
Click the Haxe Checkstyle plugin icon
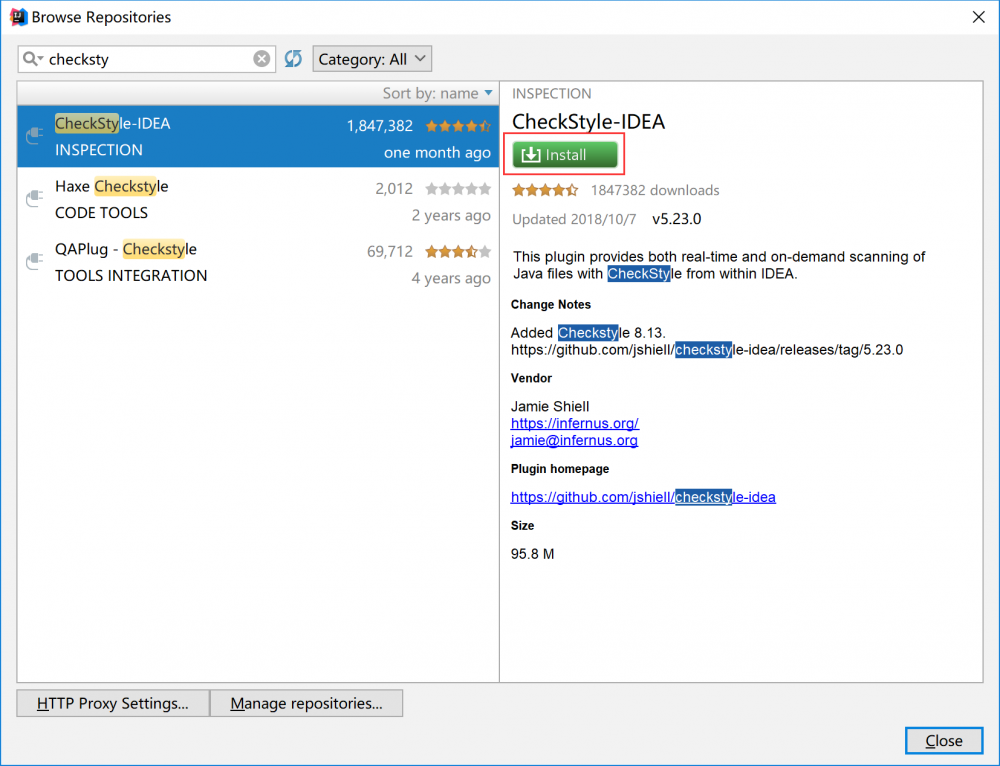(x=34, y=199)
